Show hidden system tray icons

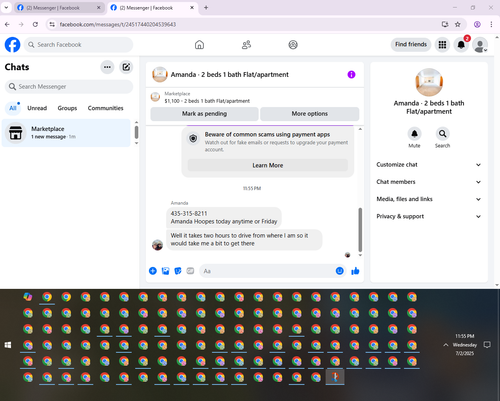pos(446,345)
